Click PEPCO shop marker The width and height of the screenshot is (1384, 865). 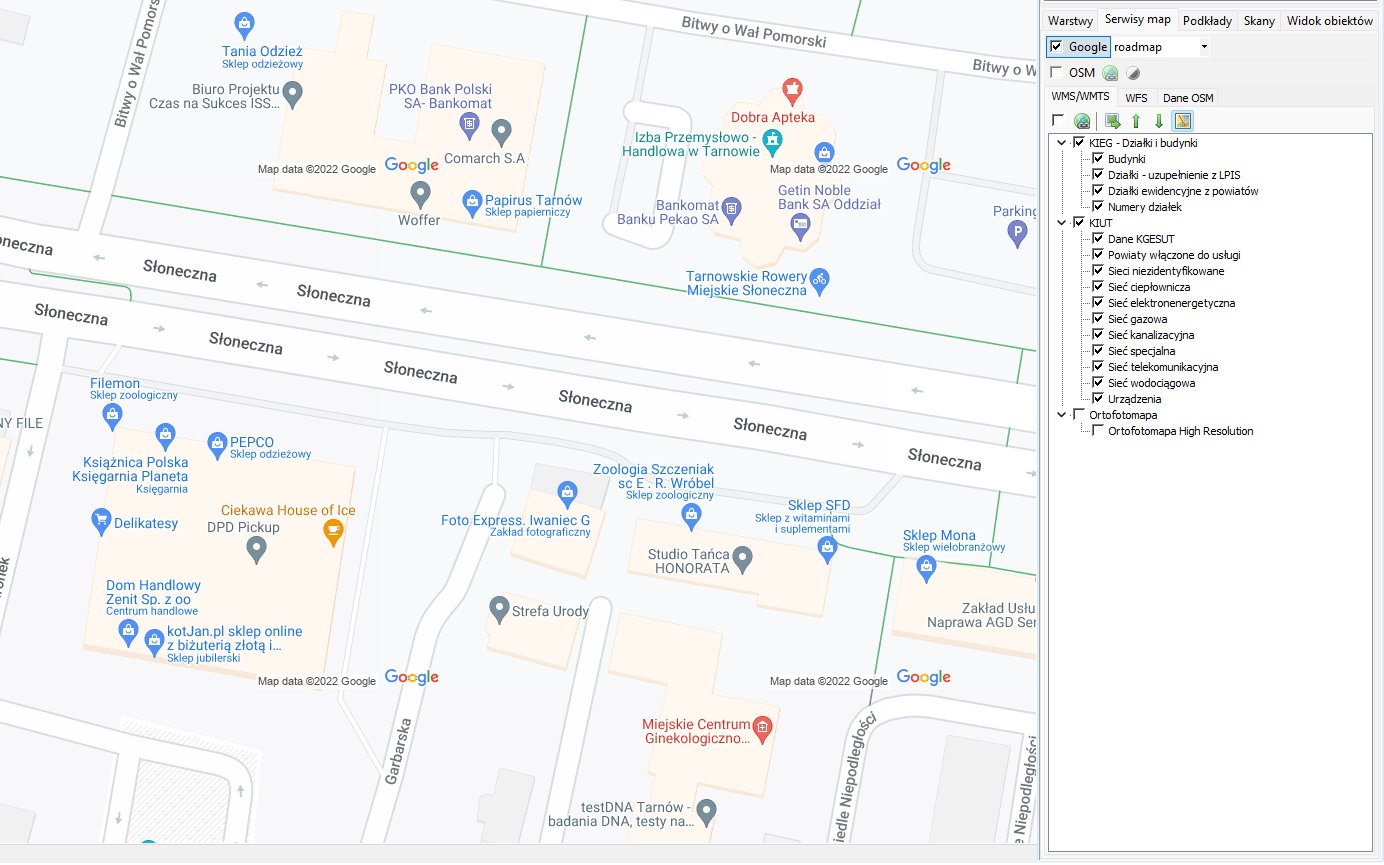(217, 443)
